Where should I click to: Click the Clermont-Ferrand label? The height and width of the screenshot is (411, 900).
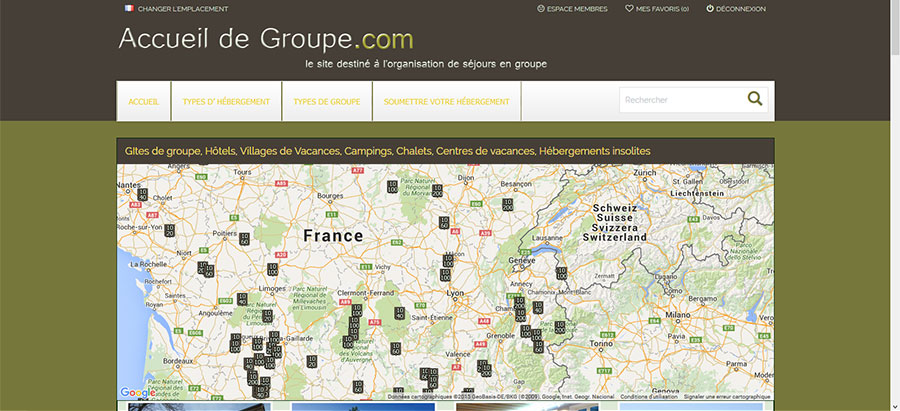[x=365, y=292]
